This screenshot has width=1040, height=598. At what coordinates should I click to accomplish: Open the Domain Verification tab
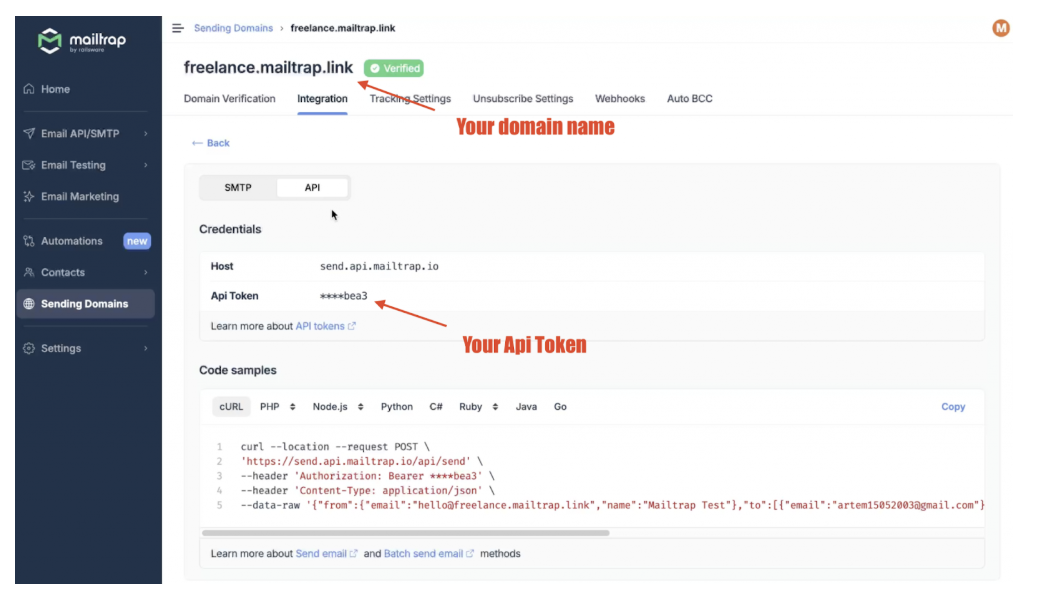(x=229, y=99)
